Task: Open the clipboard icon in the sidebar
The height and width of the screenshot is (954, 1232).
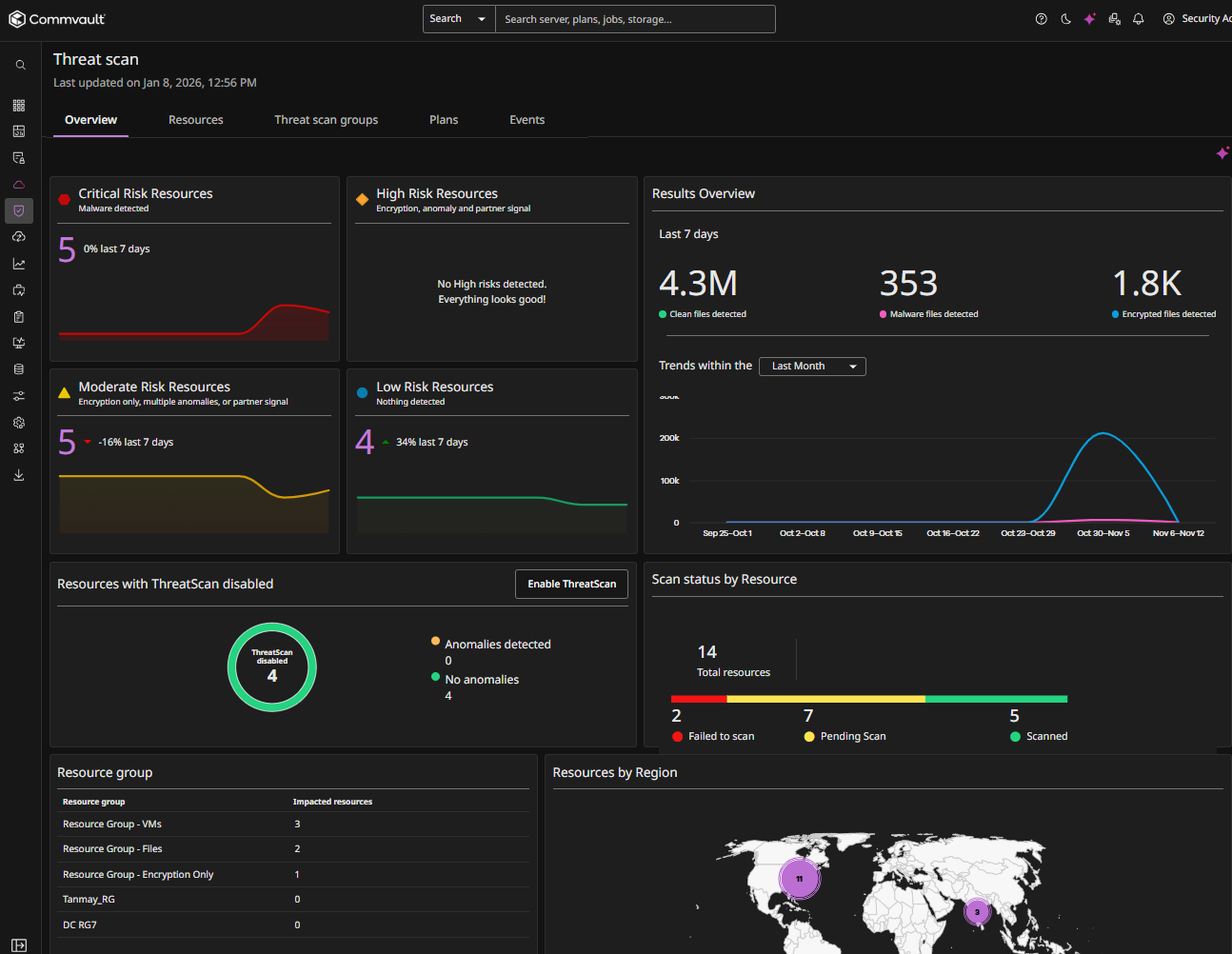Action: (x=19, y=317)
